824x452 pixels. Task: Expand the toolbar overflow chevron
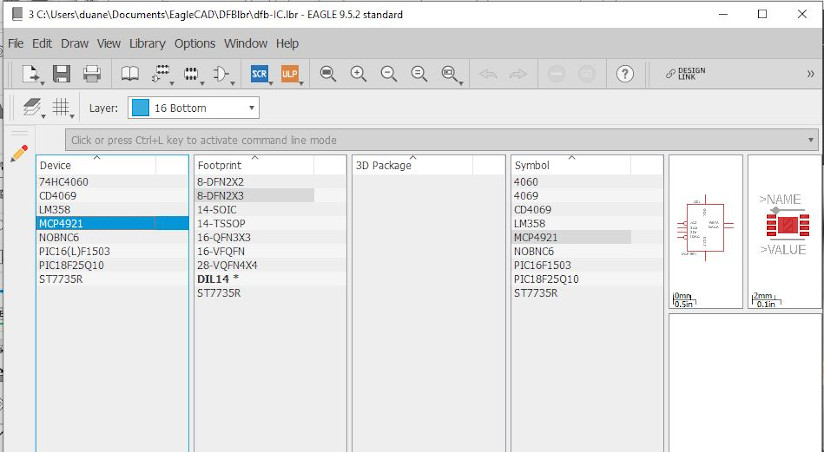(x=810, y=74)
